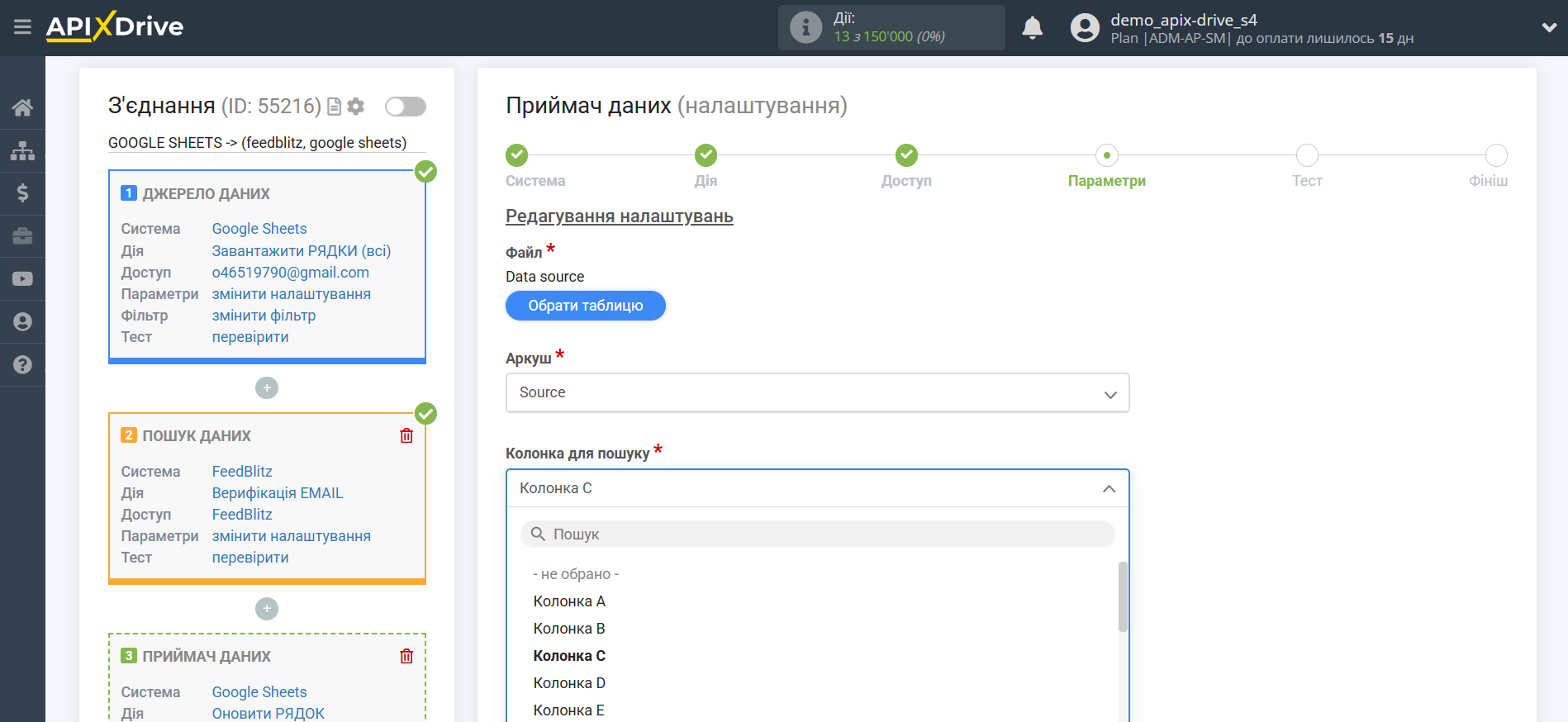Open Верифікація EMAIL link
1568x722 pixels.
278,493
